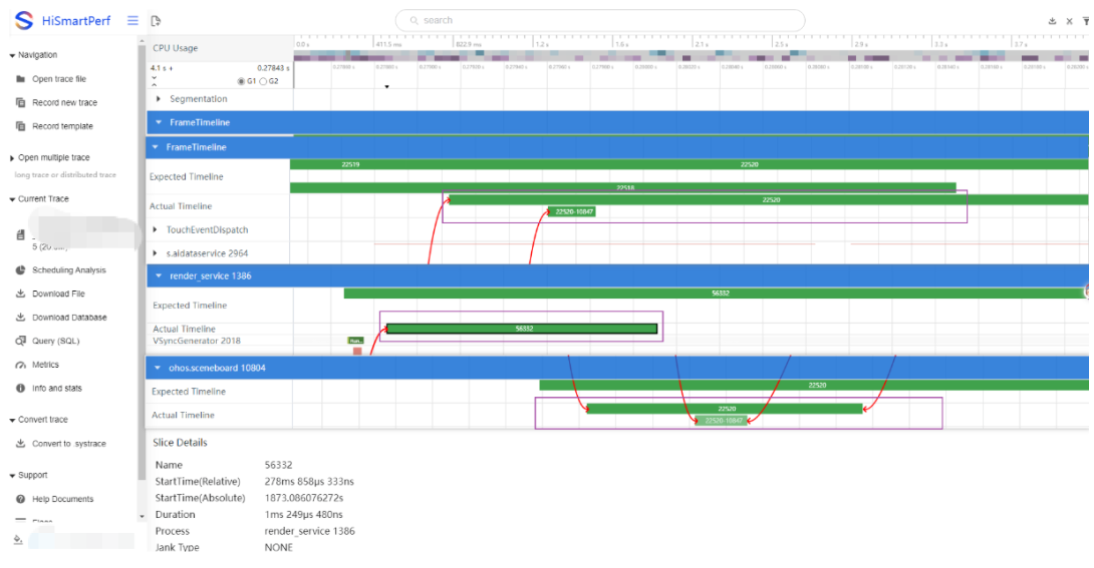1094x568 pixels.
Task: Click the Process value render_service 1386
Action: [310, 531]
